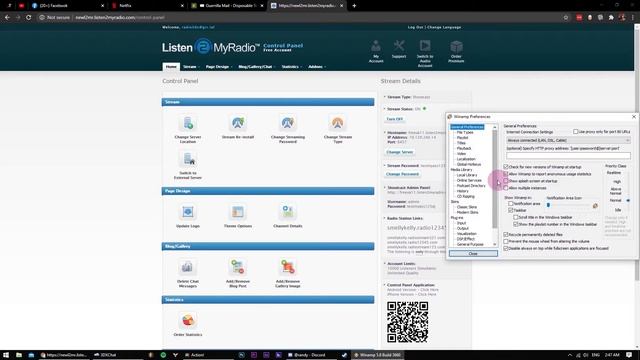Image resolution: width=640 pixels, height=360 pixels.
Task: Toggle Recycle permanently deleted files
Action: tap(506, 235)
